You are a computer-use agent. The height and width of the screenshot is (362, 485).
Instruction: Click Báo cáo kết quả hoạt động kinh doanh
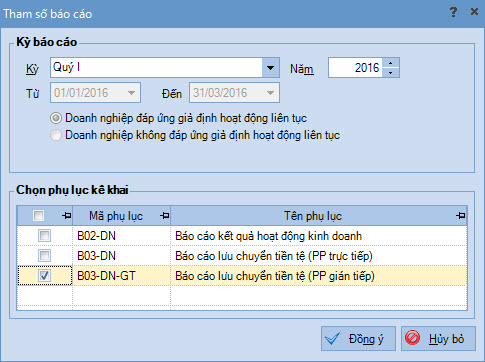pos(268,236)
